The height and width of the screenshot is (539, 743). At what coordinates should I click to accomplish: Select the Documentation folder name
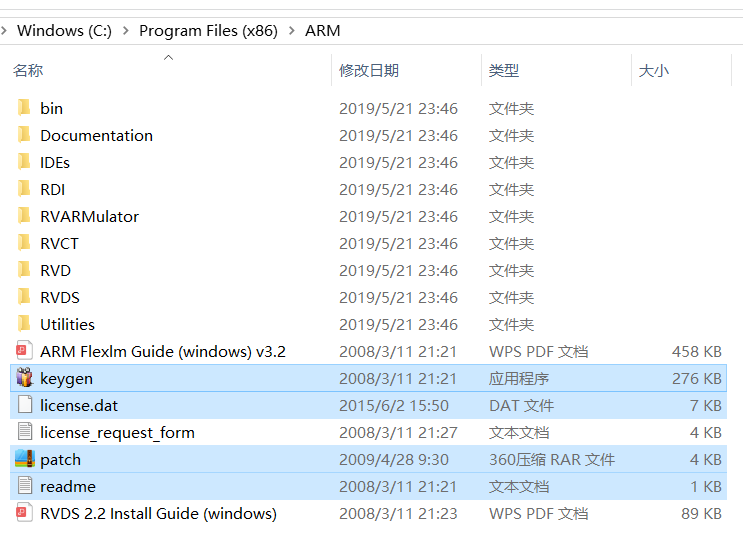click(96, 135)
